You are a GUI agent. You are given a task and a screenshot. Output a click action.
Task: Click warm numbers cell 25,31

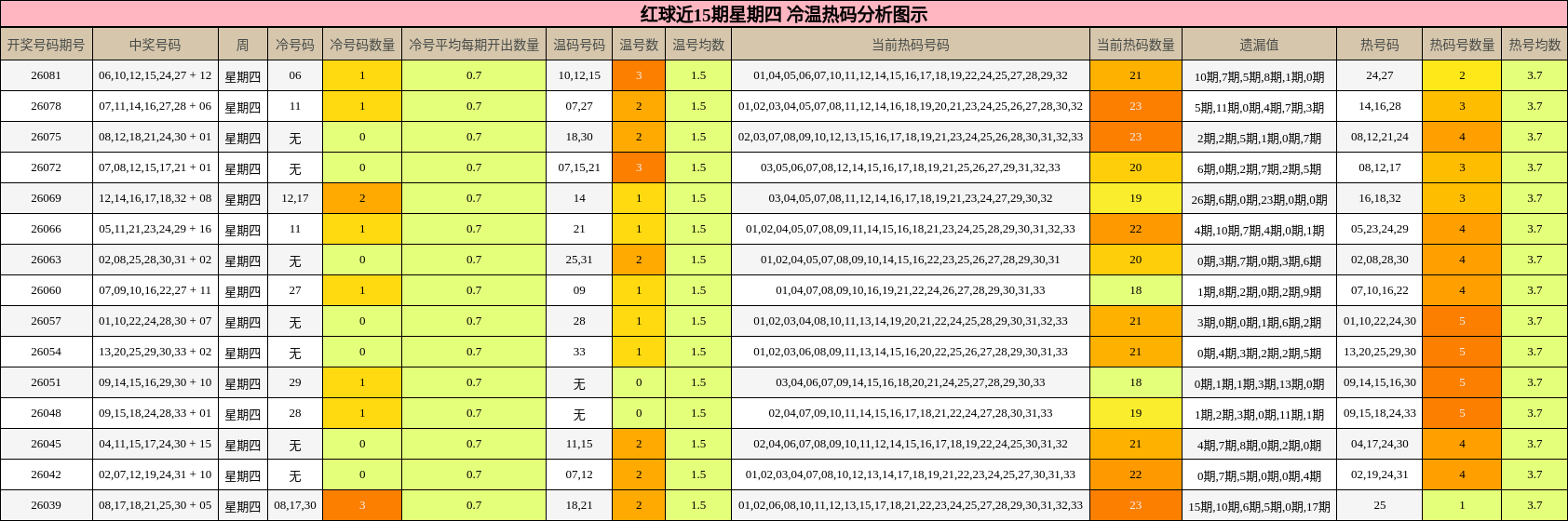[579, 260]
